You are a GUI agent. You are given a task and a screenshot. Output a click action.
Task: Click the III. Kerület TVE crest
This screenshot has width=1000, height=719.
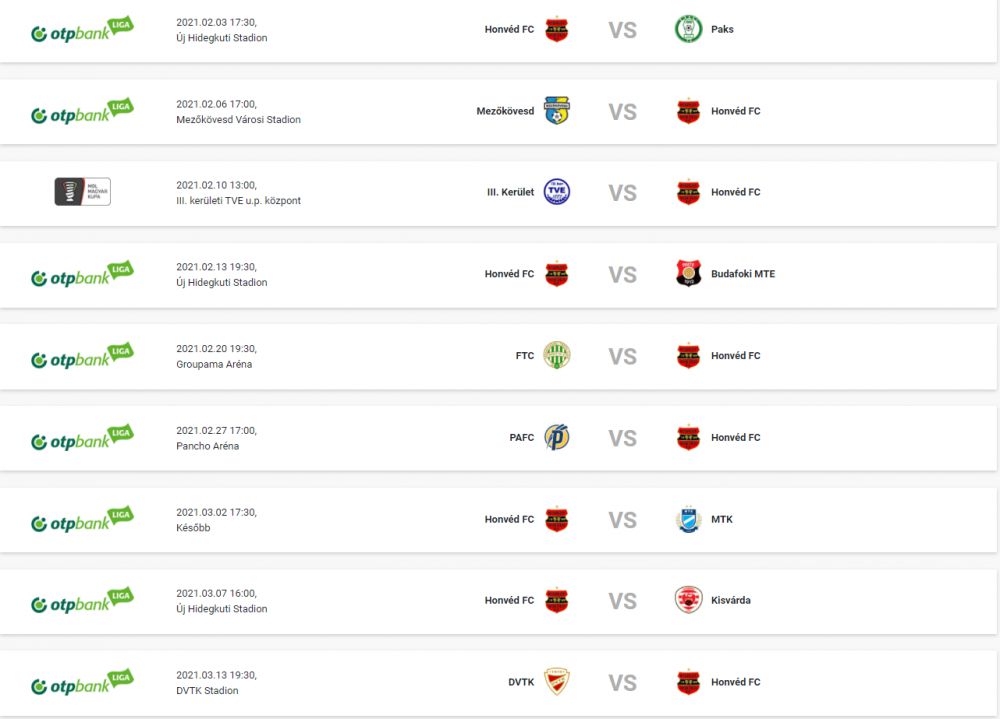557,192
